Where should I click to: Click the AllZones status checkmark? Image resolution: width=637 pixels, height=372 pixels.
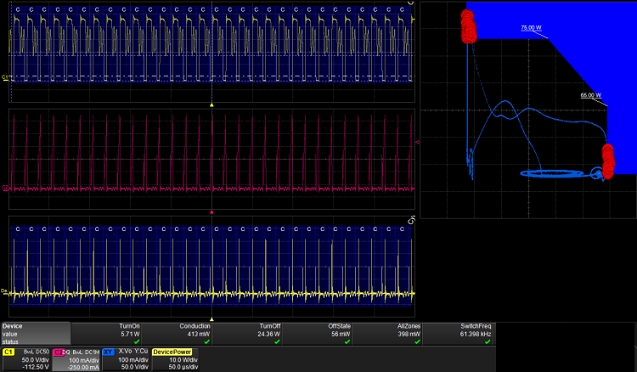point(418,342)
